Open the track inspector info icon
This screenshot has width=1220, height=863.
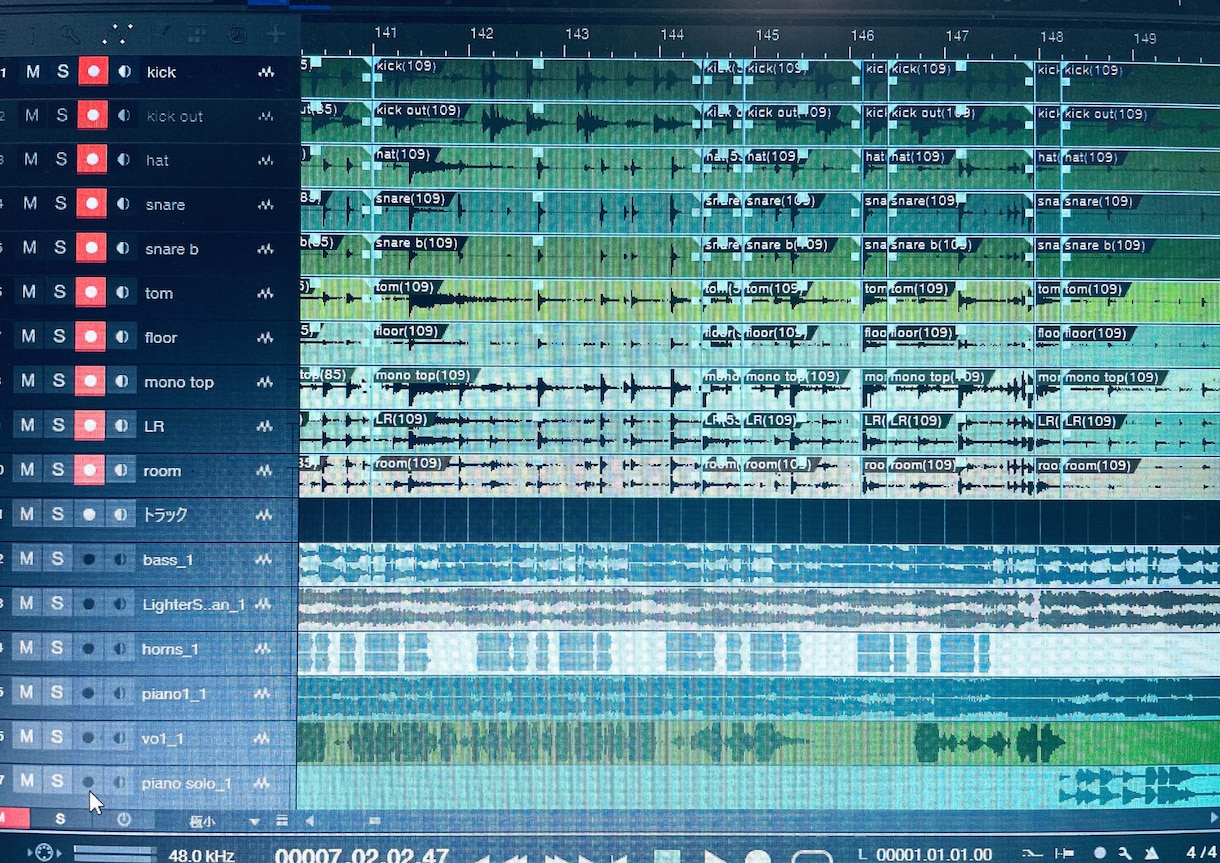pyautogui.click(x=30, y=35)
